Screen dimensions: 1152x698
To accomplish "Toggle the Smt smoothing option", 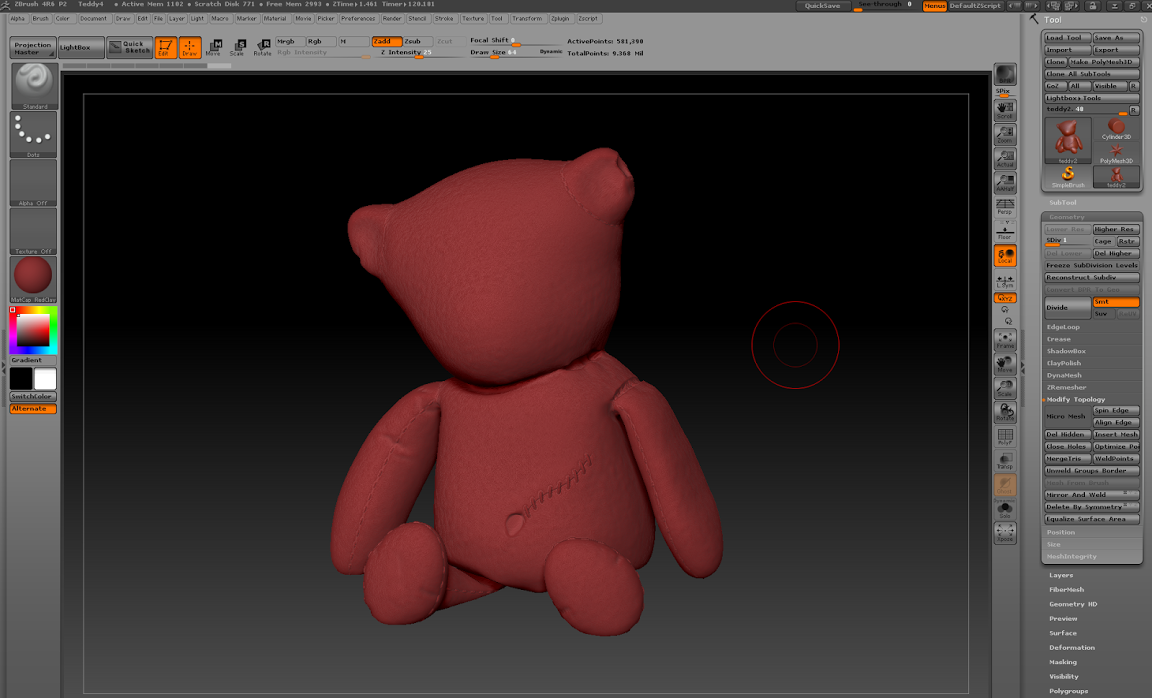I will click(1115, 302).
